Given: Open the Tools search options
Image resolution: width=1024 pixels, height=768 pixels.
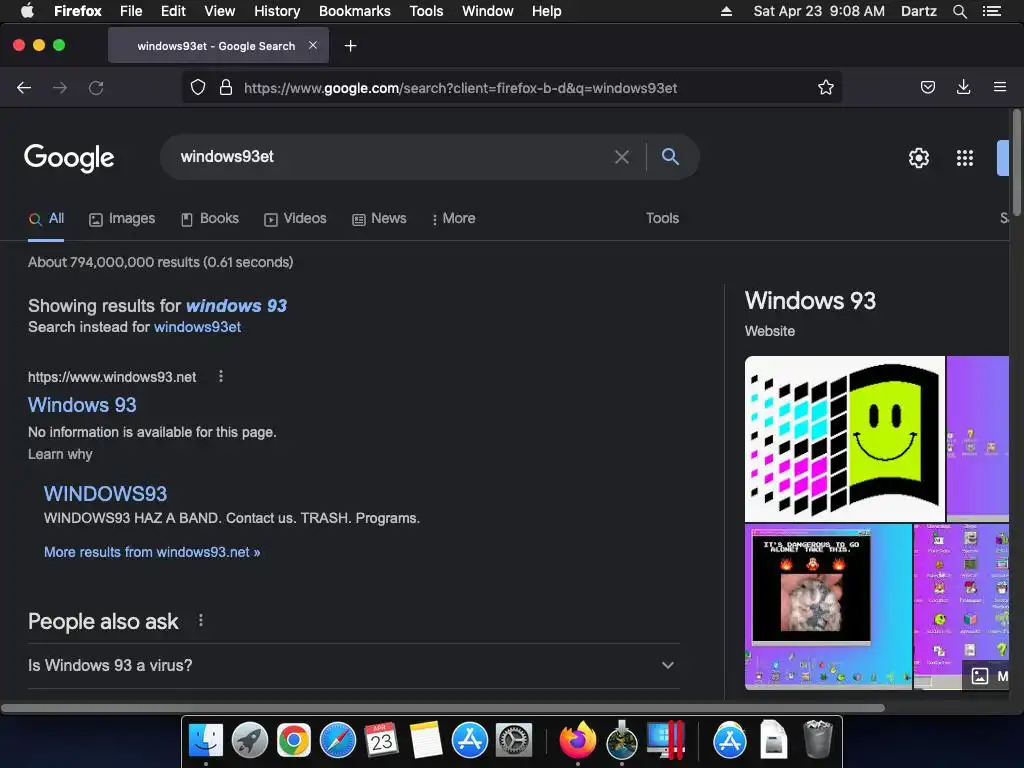Looking at the screenshot, I should click(x=662, y=218).
